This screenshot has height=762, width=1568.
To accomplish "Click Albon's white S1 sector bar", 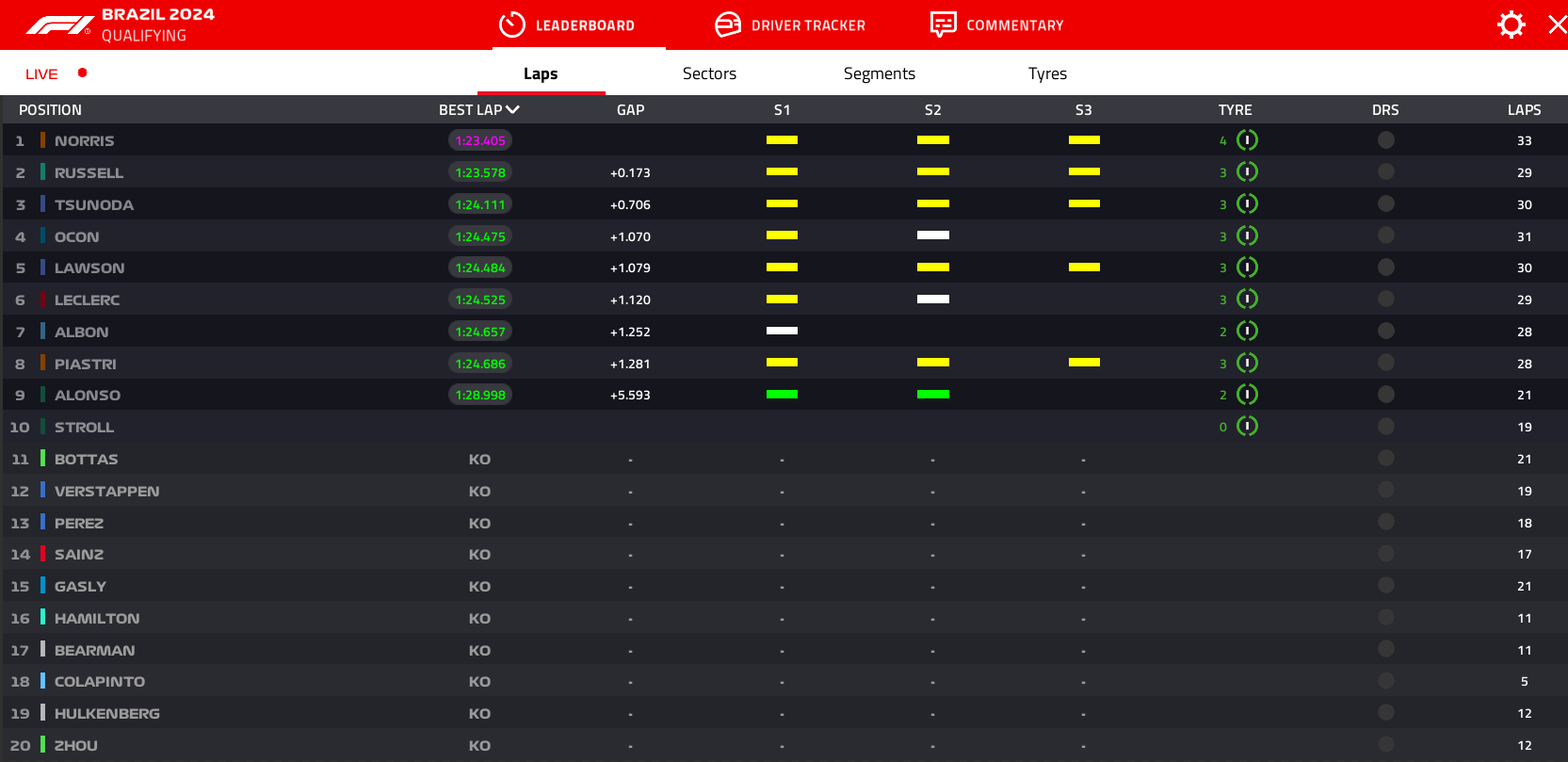I will (x=782, y=331).
